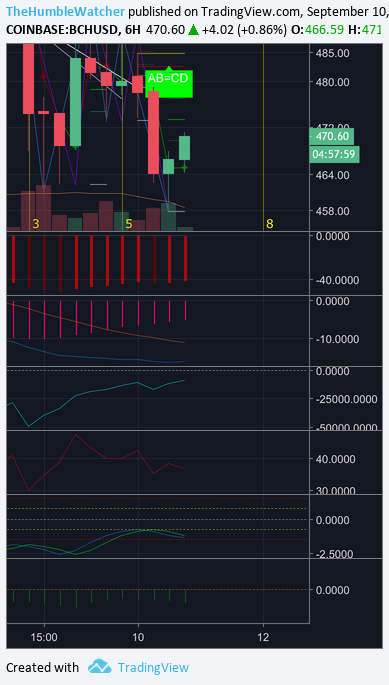Viewport: 389px width, 685px height.
Task: Click the +4.02 (+0.86%) change value
Action: [244, 31]
